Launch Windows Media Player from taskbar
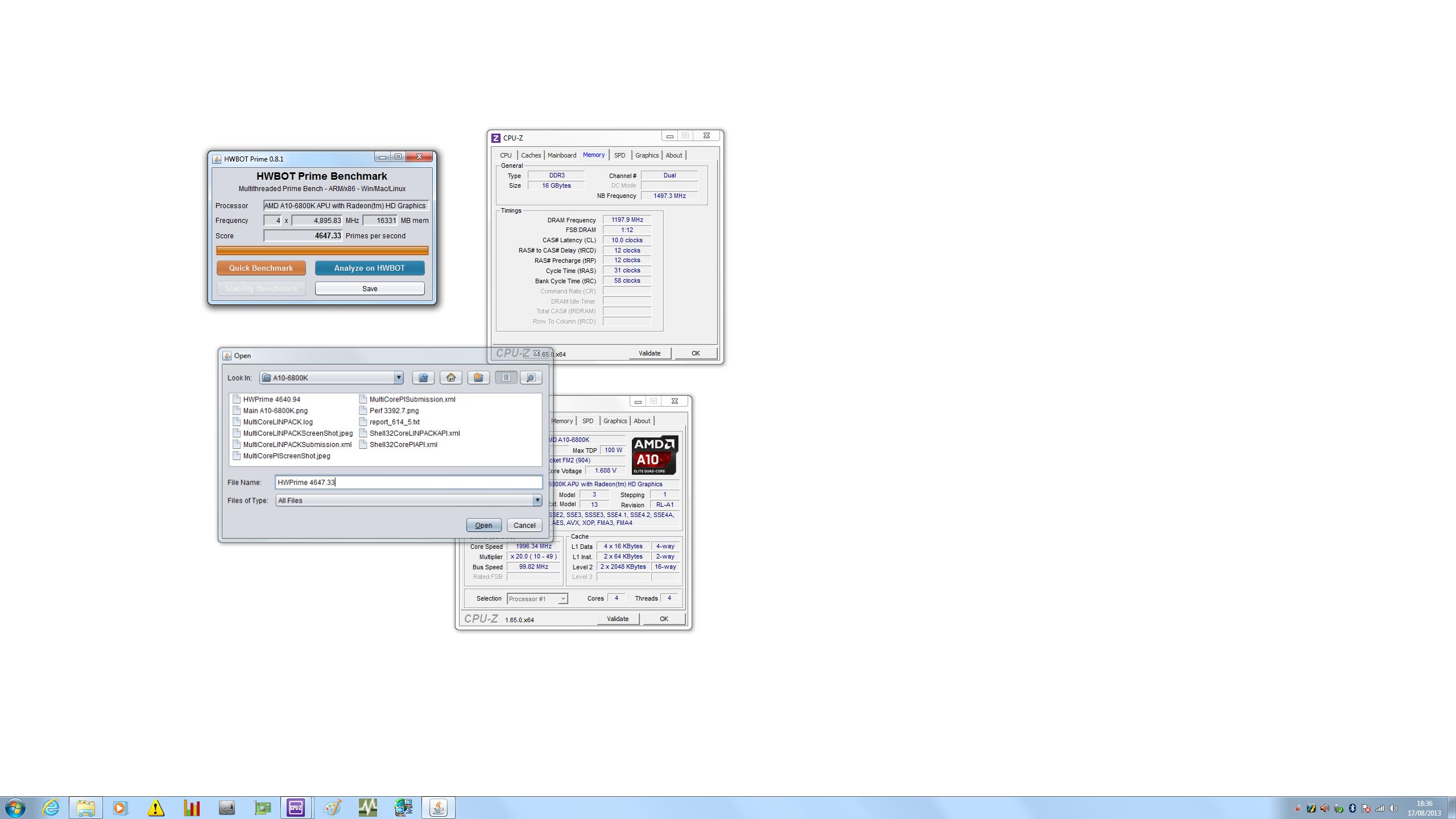This screenshot has width=1456, height=819. tap(120, 808)
